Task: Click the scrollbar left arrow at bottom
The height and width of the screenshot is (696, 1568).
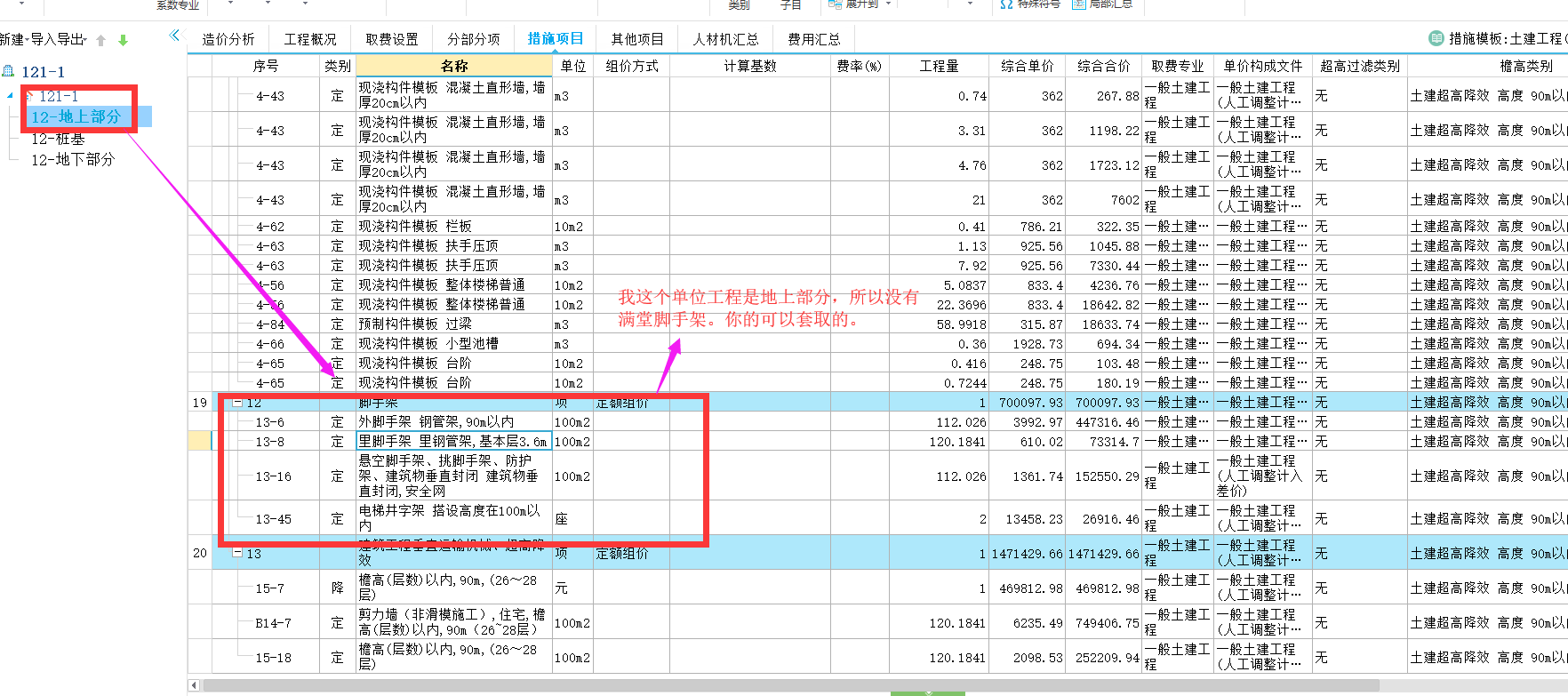Action: (x=194, y=685)
